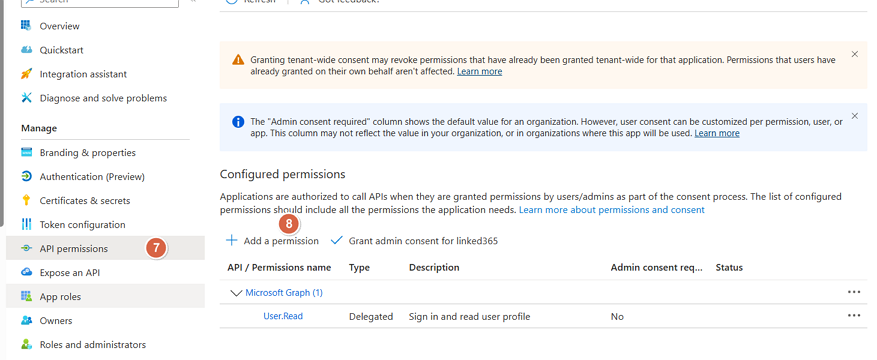Click the Admin consent req... column header
877x360 pixels.
(657, 268)
